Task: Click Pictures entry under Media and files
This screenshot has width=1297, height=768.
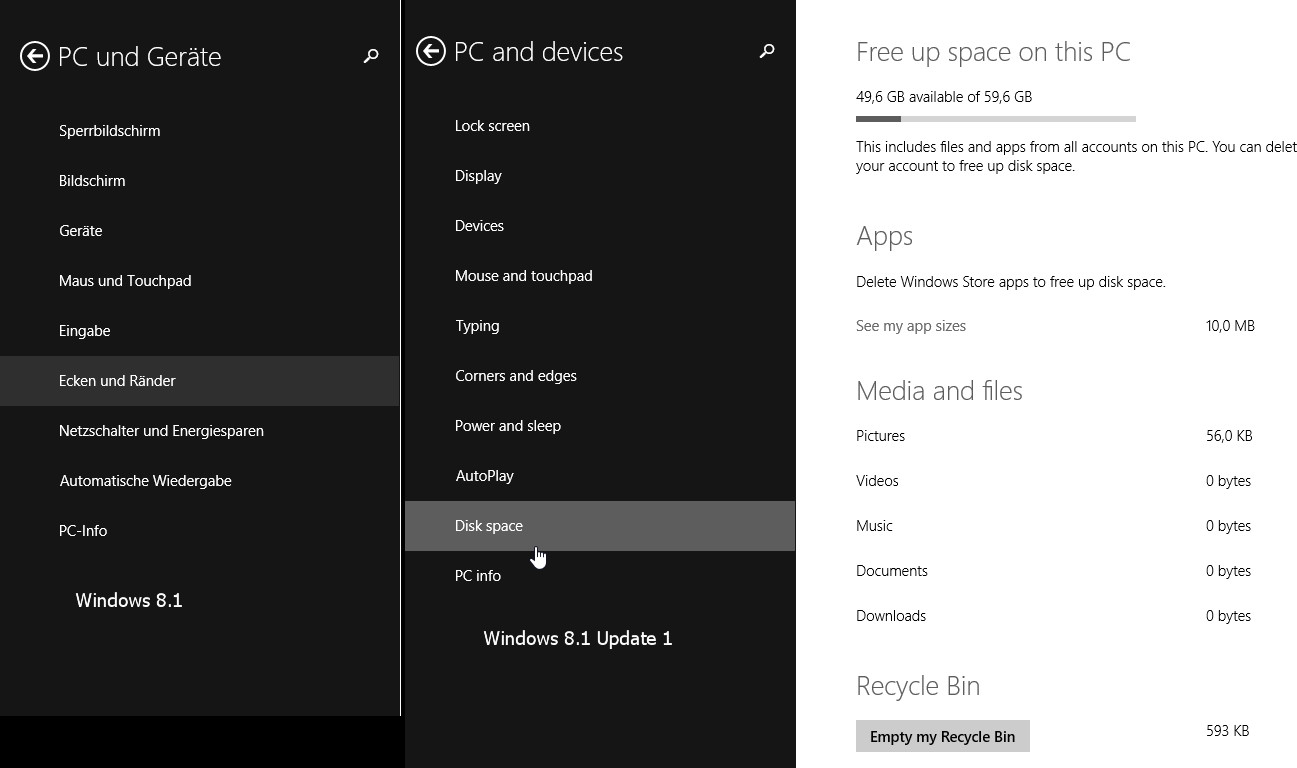Action: click(x=880, y=436)
